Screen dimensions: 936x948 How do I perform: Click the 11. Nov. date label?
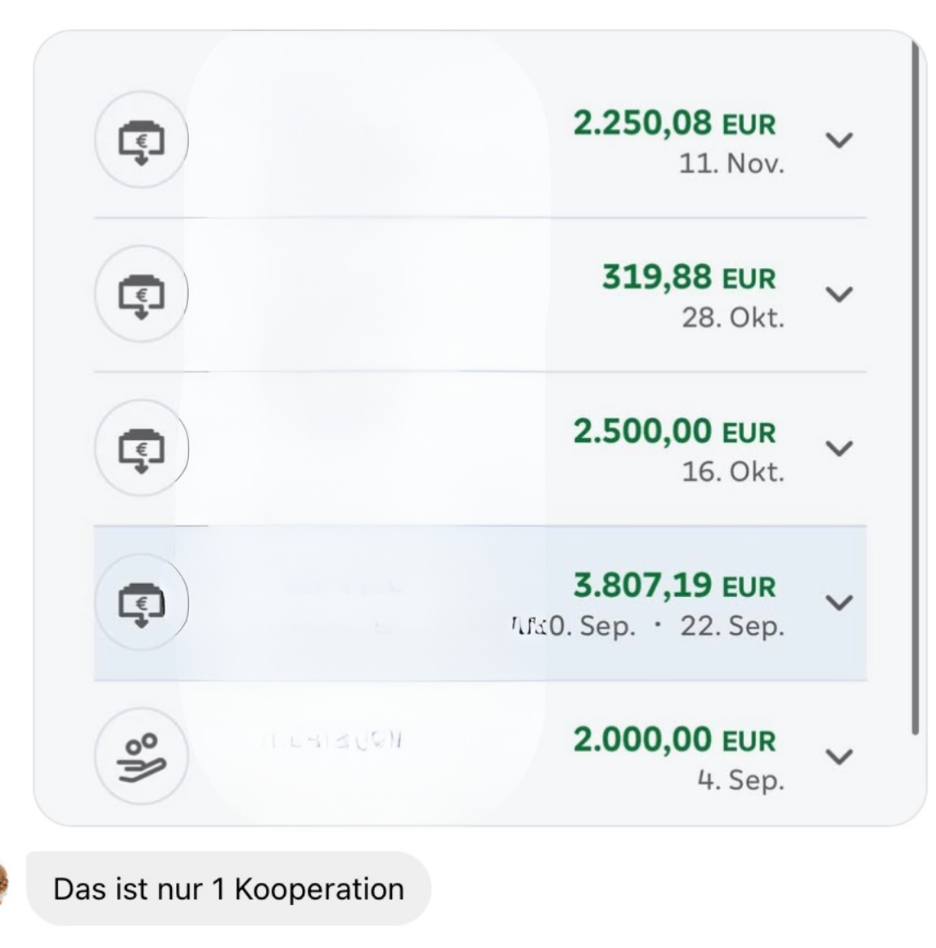[732, 163]
